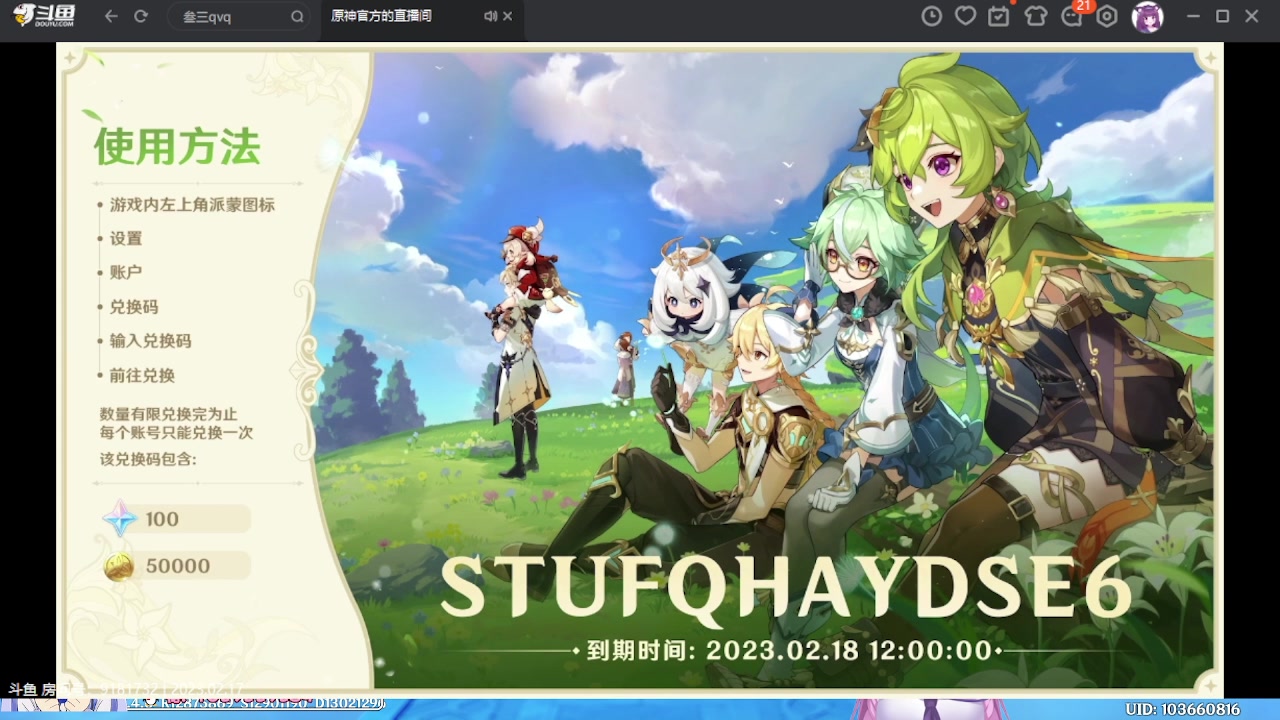The height and width of the screenshot is (720, 1280).
Task: Click the 设置 bullet item
Action: coord(126,239)
